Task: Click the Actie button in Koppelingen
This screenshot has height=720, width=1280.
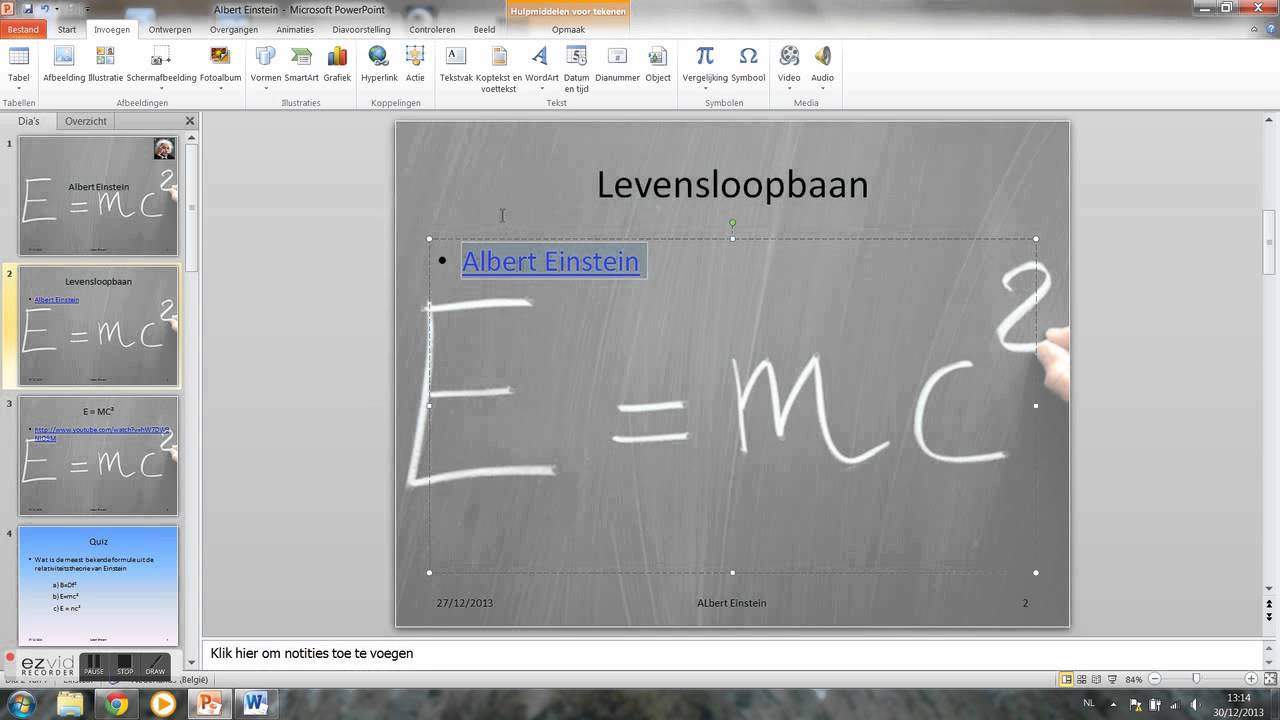Action: click(415, 64)
